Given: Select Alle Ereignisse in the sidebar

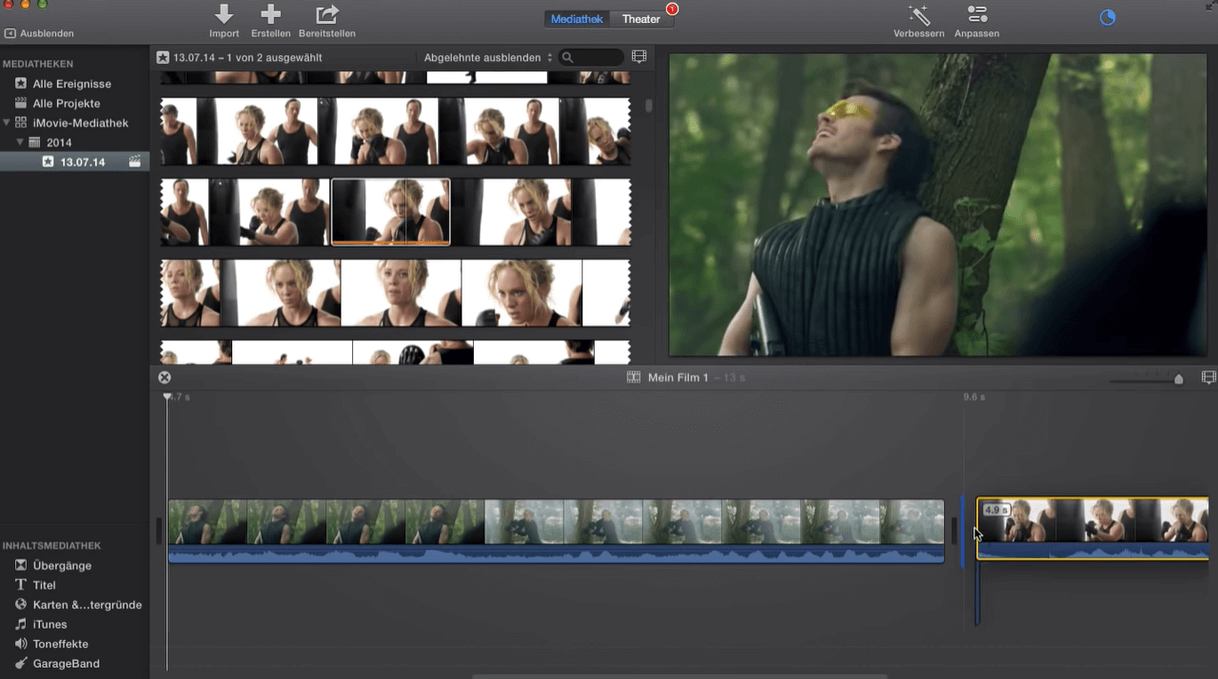Looking at the screenshot, I should (72, 84).
